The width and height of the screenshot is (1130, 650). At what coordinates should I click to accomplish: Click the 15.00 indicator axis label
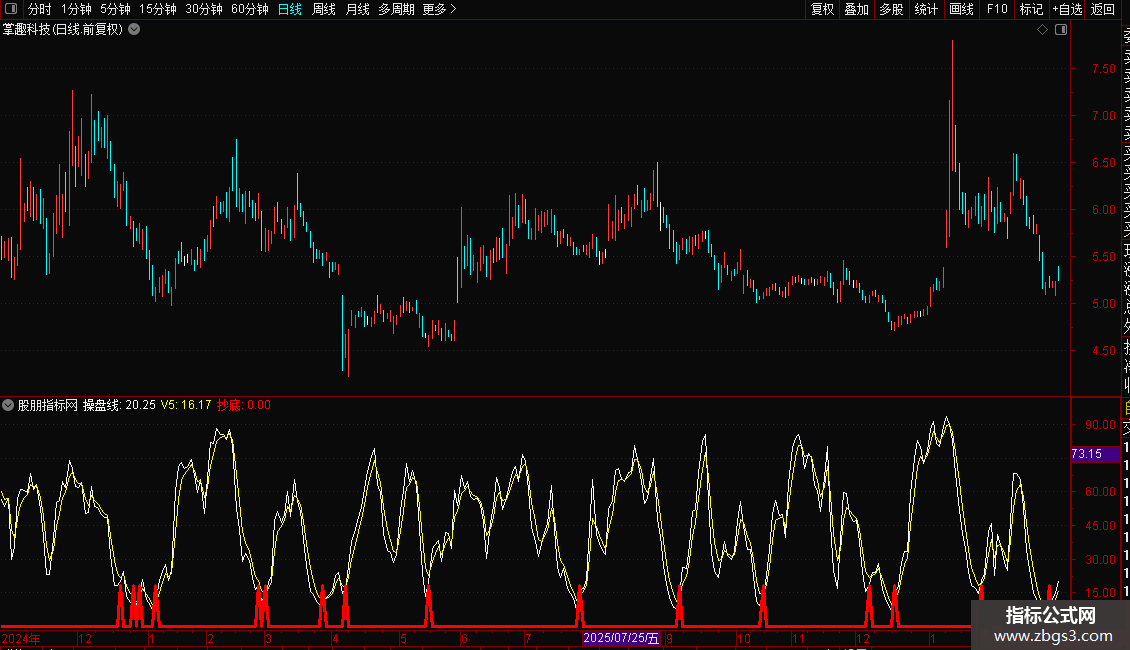pos(1100,592)
